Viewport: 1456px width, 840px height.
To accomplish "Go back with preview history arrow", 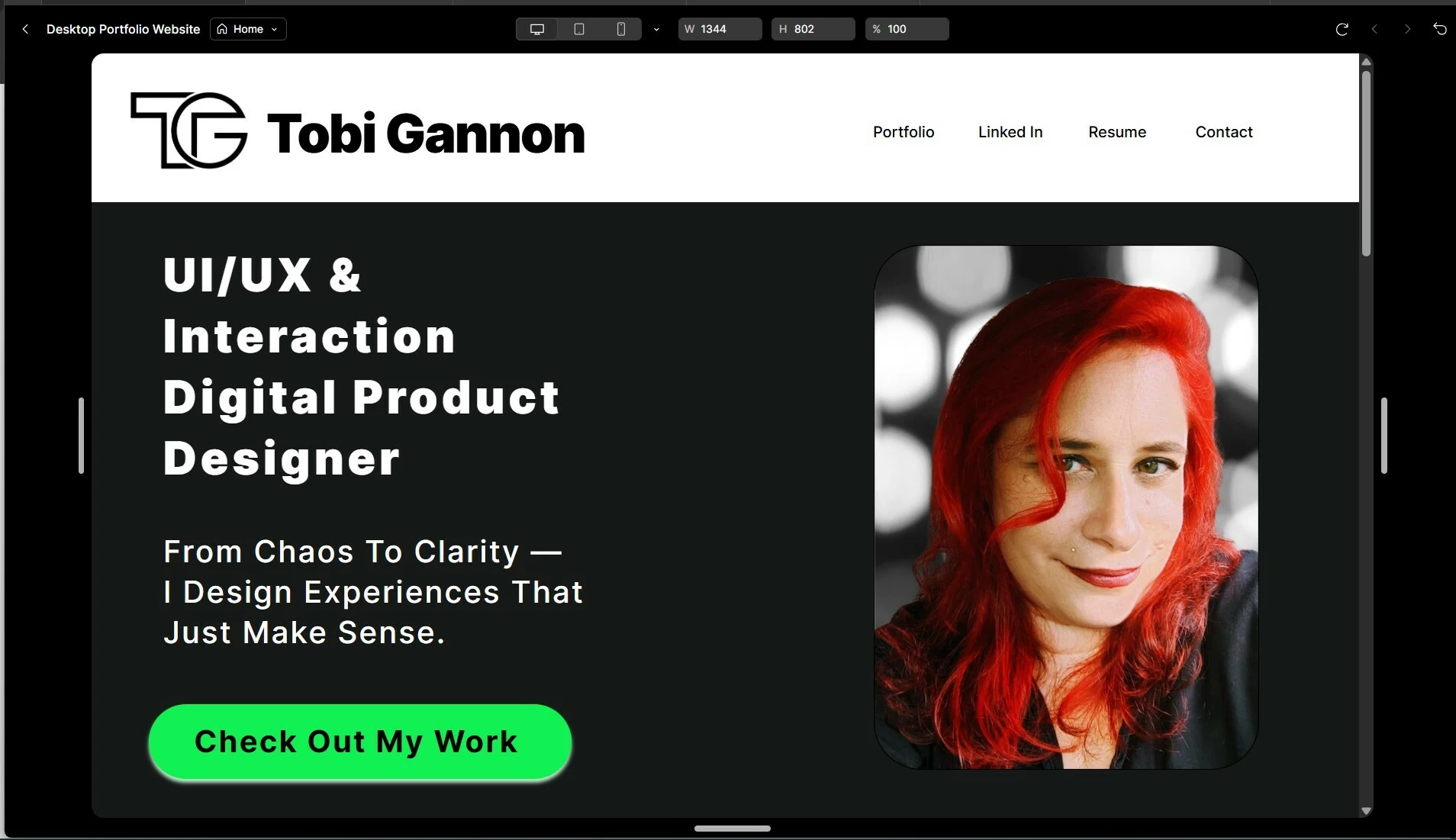I will (x=1374, y=29).
